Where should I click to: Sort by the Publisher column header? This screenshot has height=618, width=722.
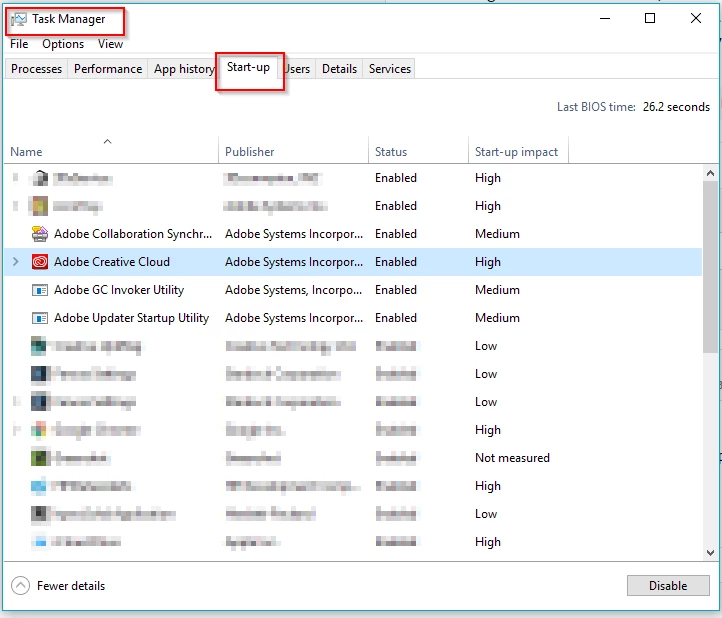293,149
